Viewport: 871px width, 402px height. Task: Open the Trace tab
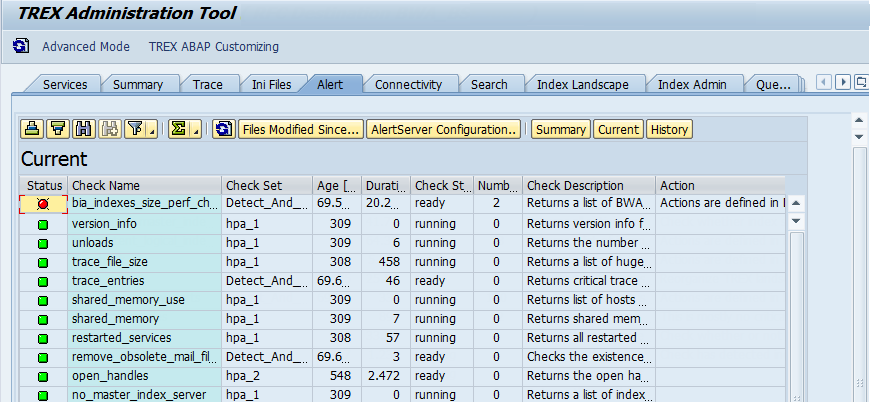click(208, 84)
